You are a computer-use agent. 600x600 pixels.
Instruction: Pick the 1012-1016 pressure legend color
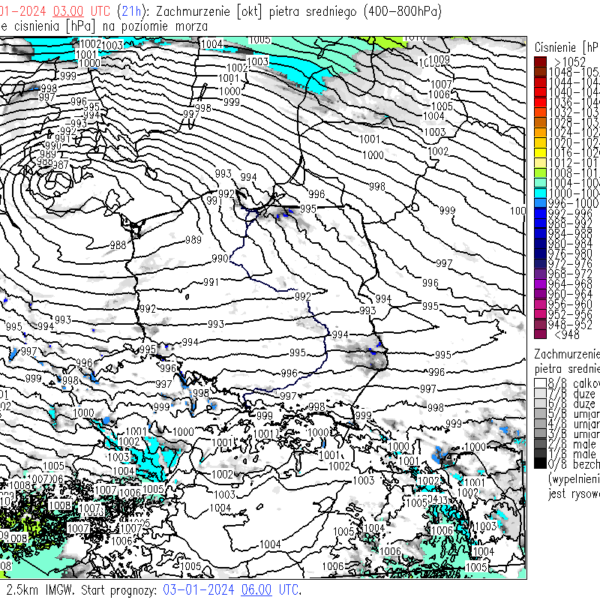[542, 161]
